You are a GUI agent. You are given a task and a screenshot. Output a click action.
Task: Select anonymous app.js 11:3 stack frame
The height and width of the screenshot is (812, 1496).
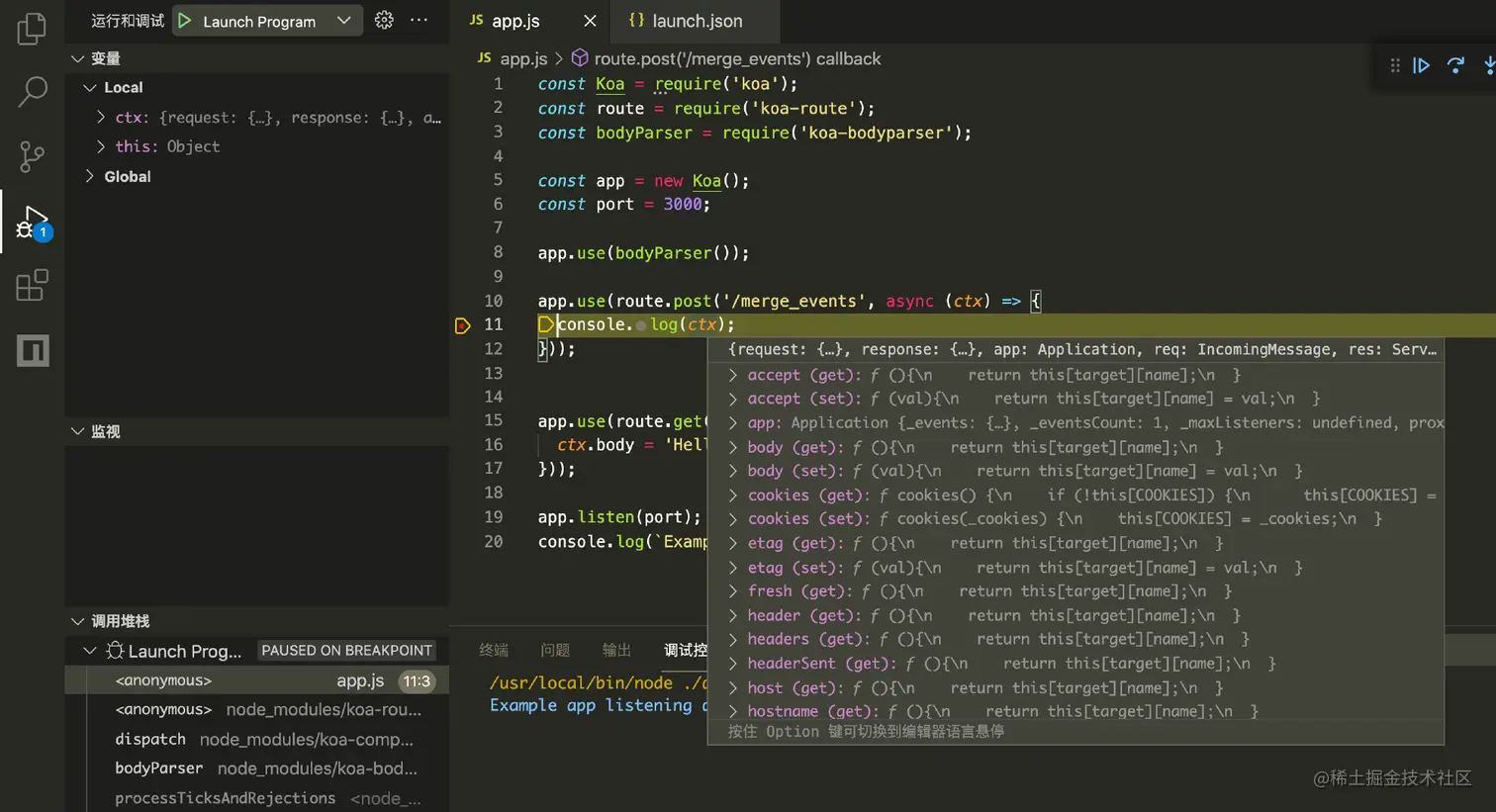tap(257, 680)
